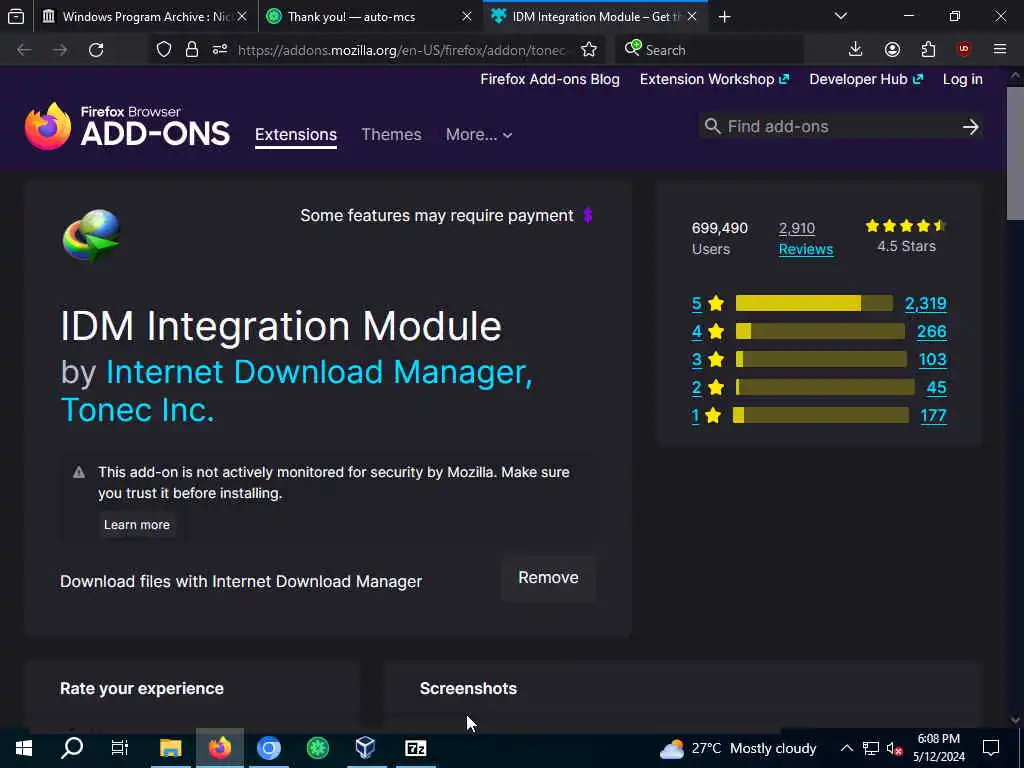Open site permissions icon in address bar
Viewport: 1024px width, 768px height.
(x=219, y=50)
